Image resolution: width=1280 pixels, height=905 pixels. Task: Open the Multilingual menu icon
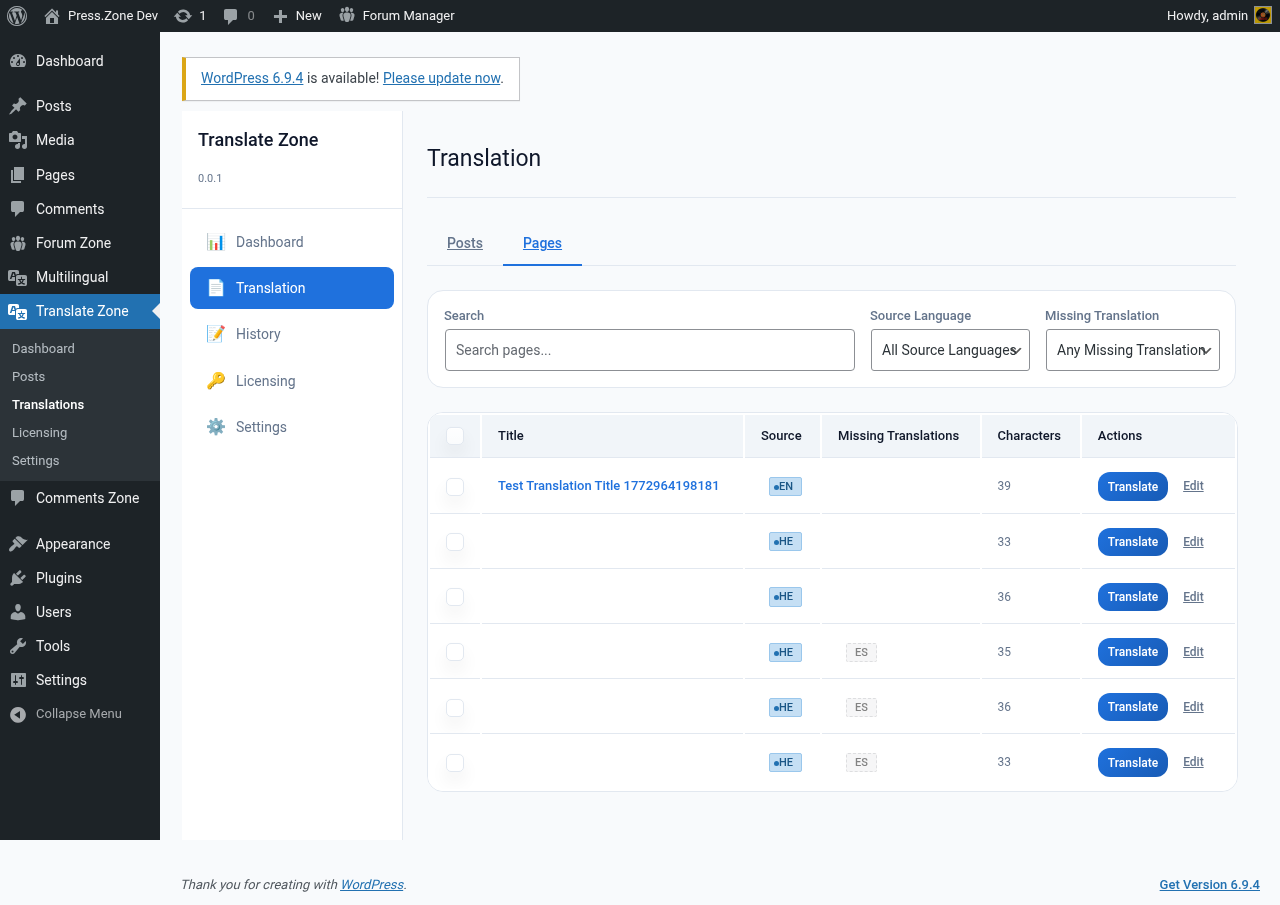tap(18, 277)
